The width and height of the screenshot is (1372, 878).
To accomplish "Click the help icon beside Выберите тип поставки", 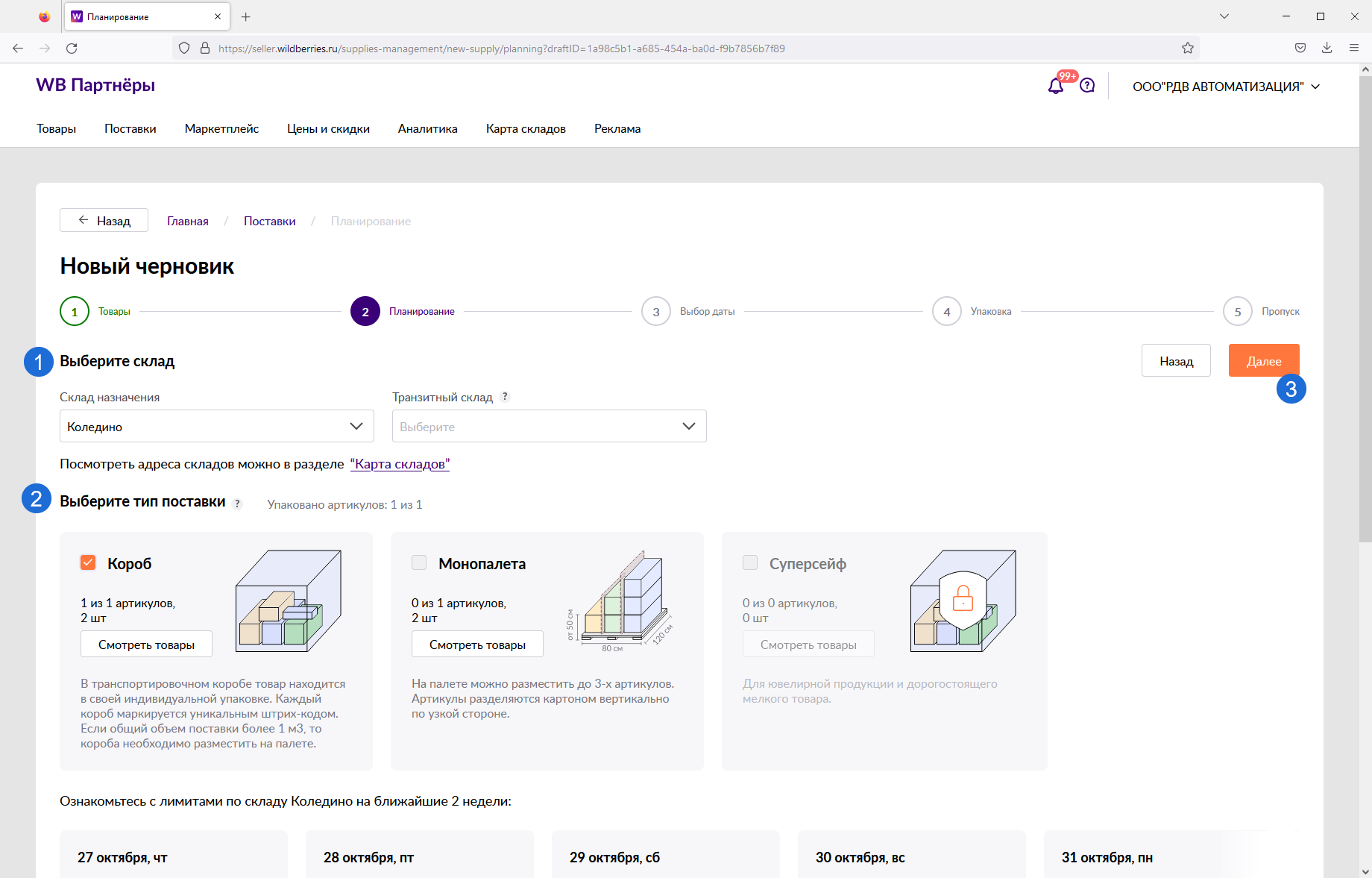I will click(237, 504).
